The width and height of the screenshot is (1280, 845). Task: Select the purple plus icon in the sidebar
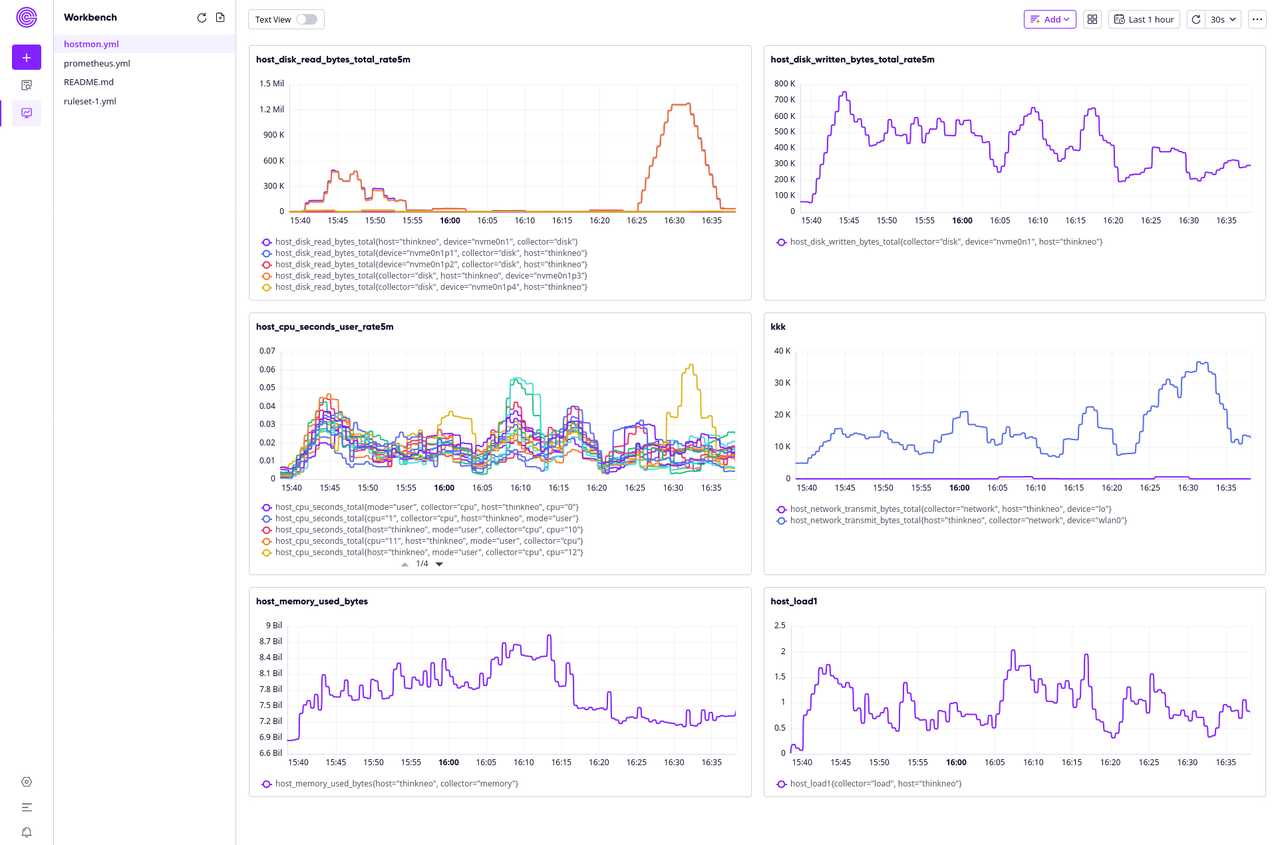[x=25, y=57]
